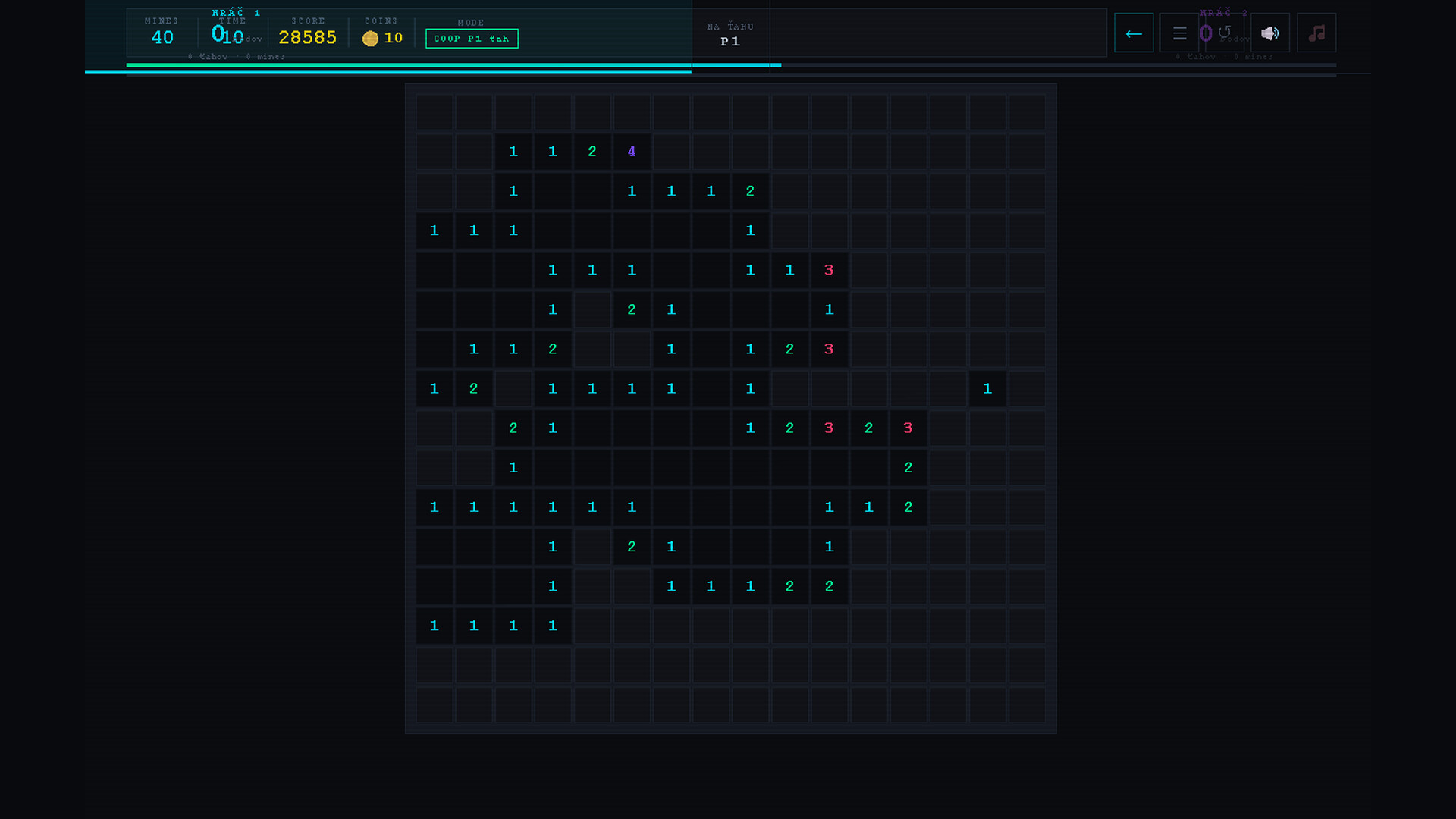This screenshot has height=819, width=1456.
Task: Reveal the bottom-left corner covered cell
Action: 435,705
